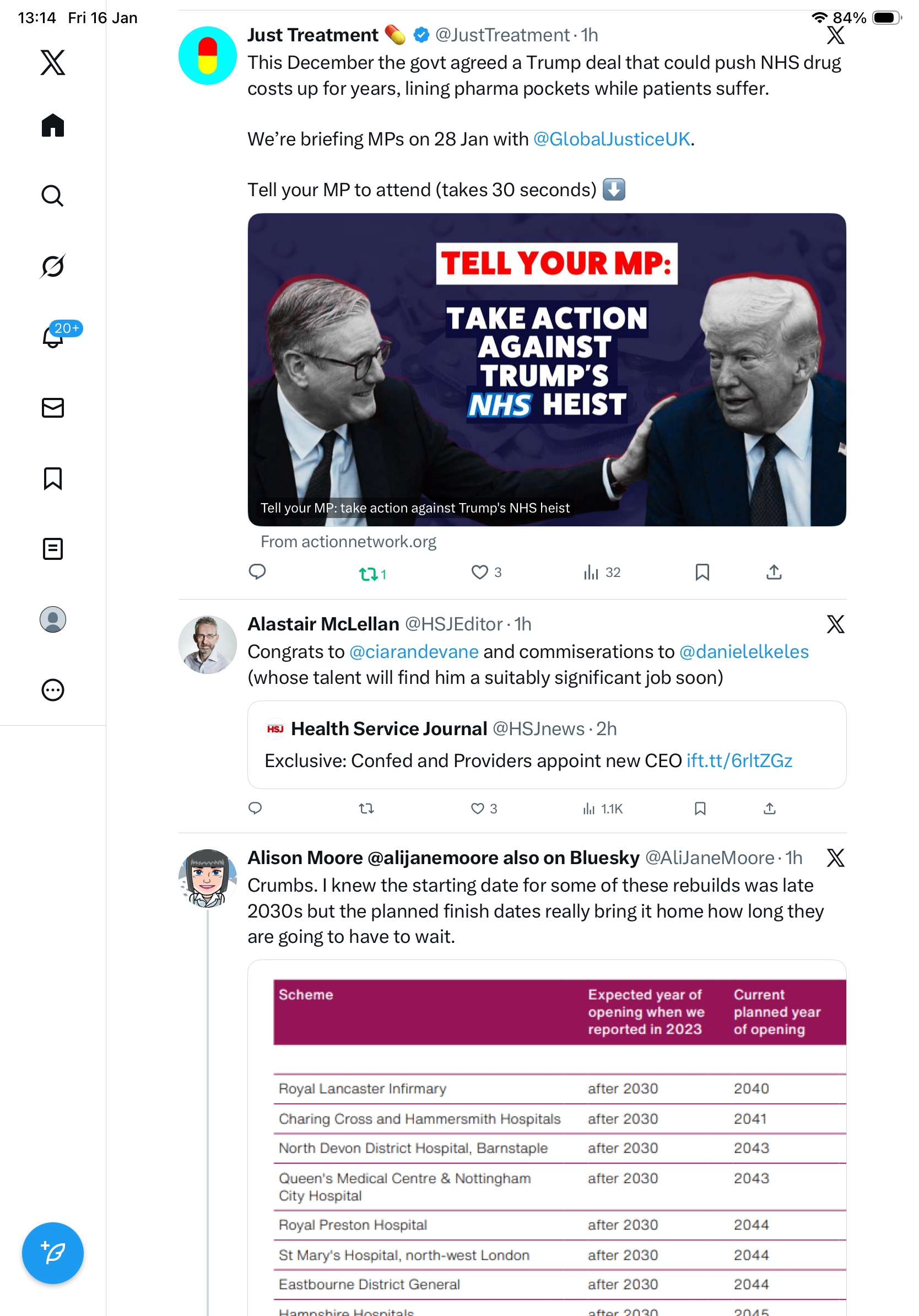Open the ift.tt/6rltZGz link

coord(739,761)
